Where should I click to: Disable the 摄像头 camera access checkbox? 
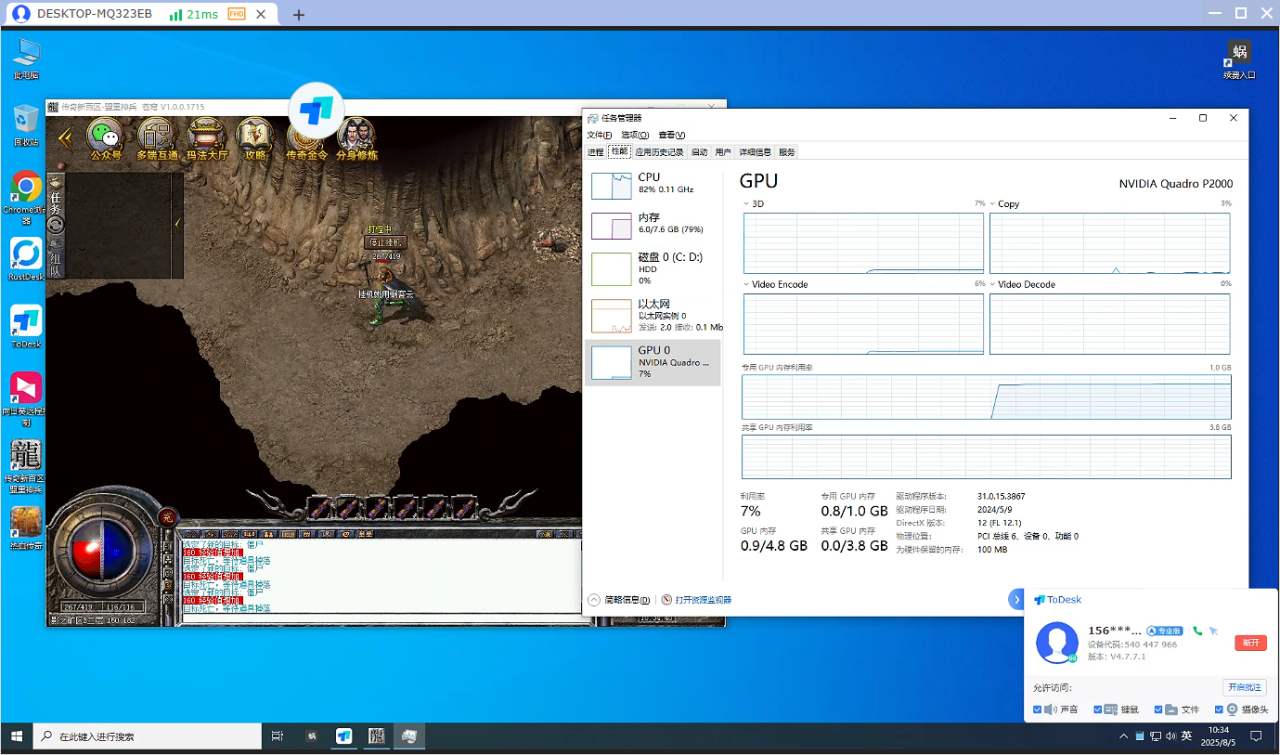pyautogui.click(x=1219, y=709)
